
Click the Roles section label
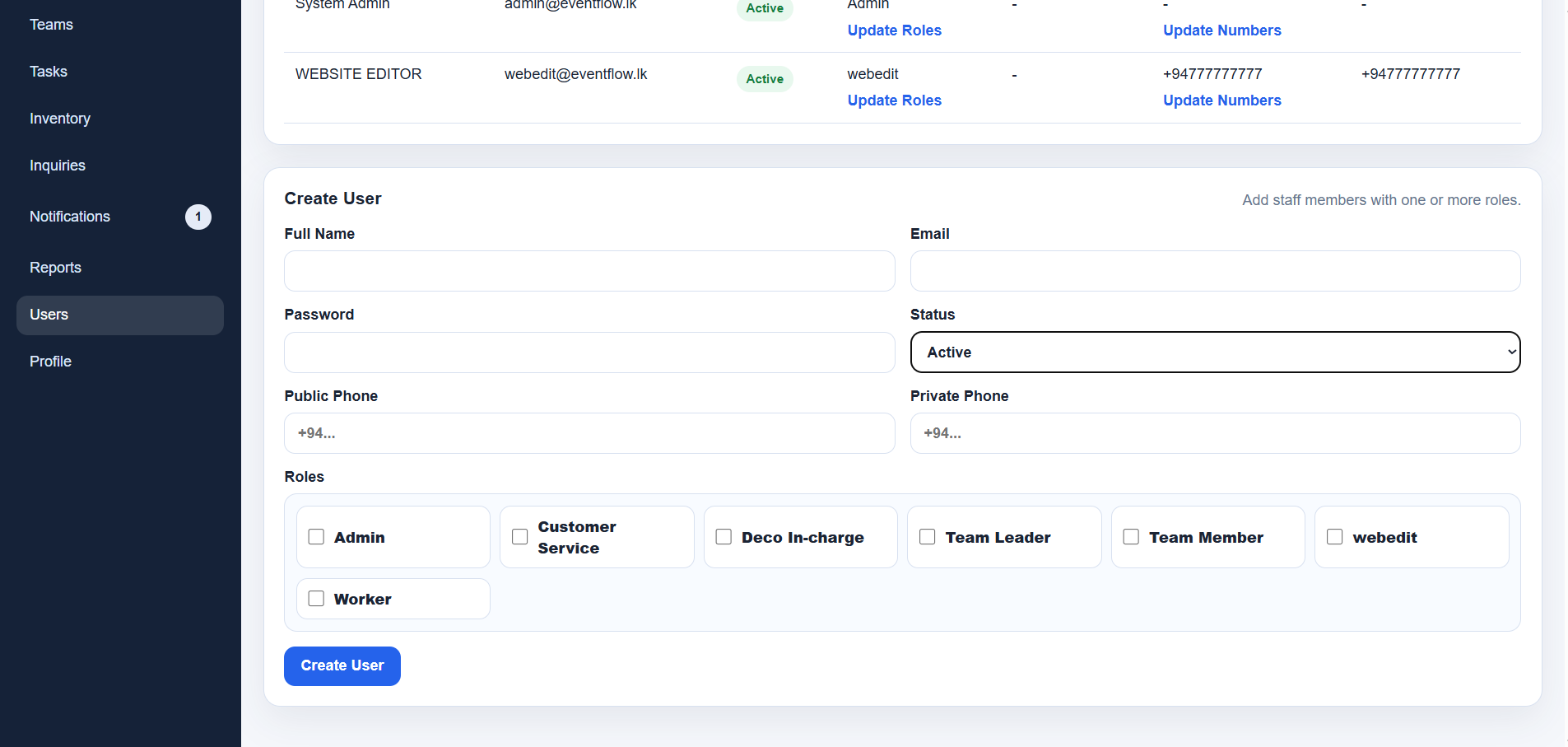click(x=304, y=477)
